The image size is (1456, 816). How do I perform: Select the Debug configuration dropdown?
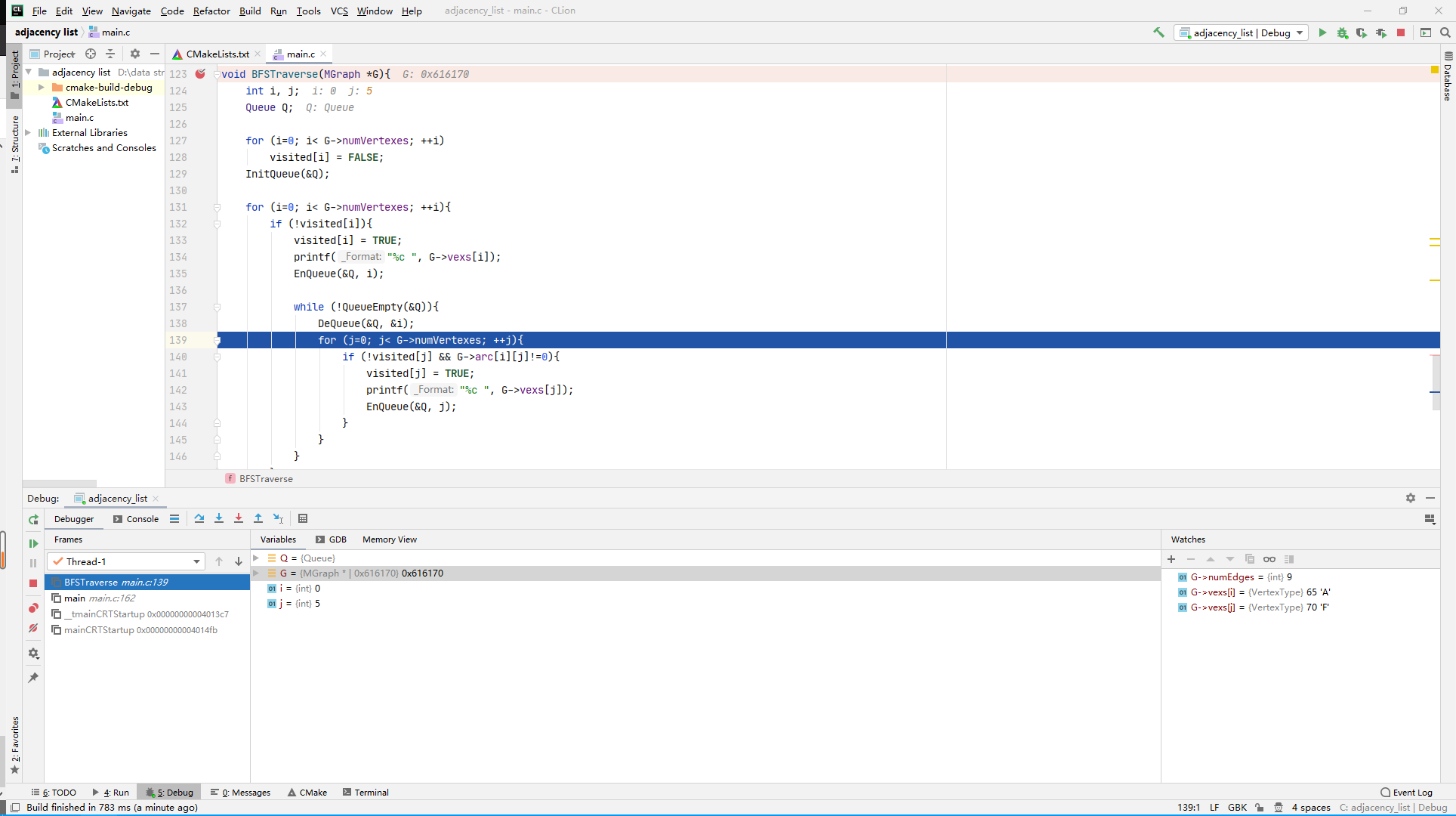point(1240,32)
